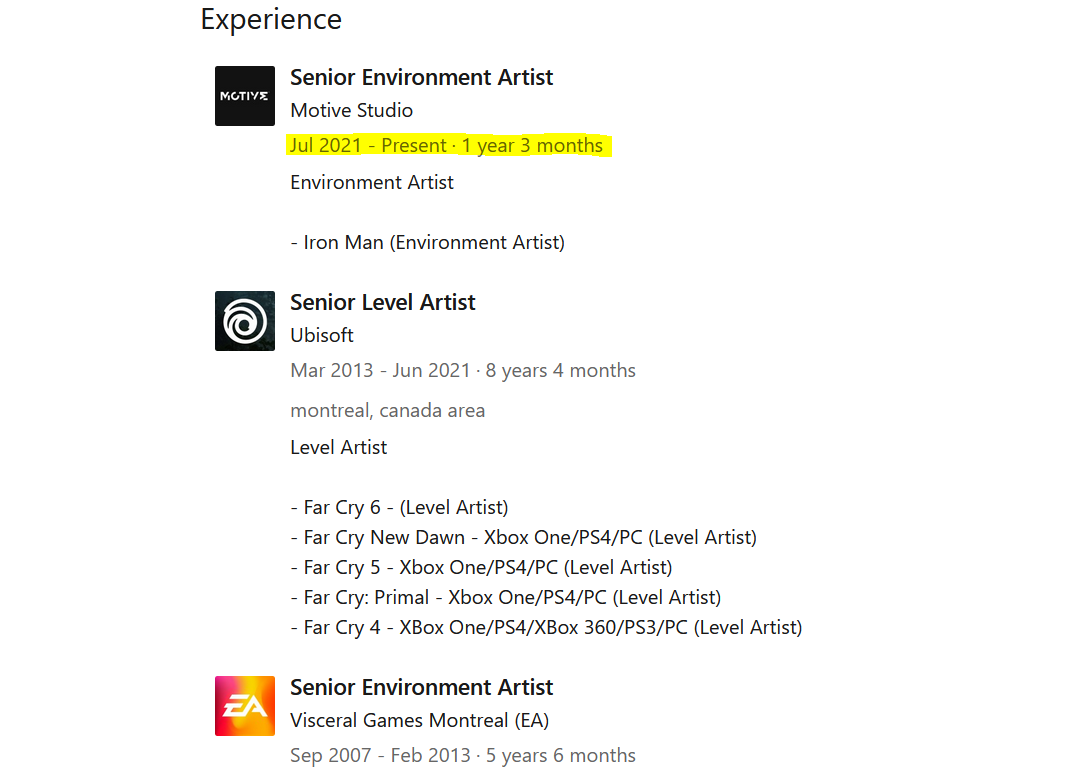Click the Far Cry 5 entry
Image resolution: width=1084 pixels, height=772 pixels.
(x=481, y=567)
